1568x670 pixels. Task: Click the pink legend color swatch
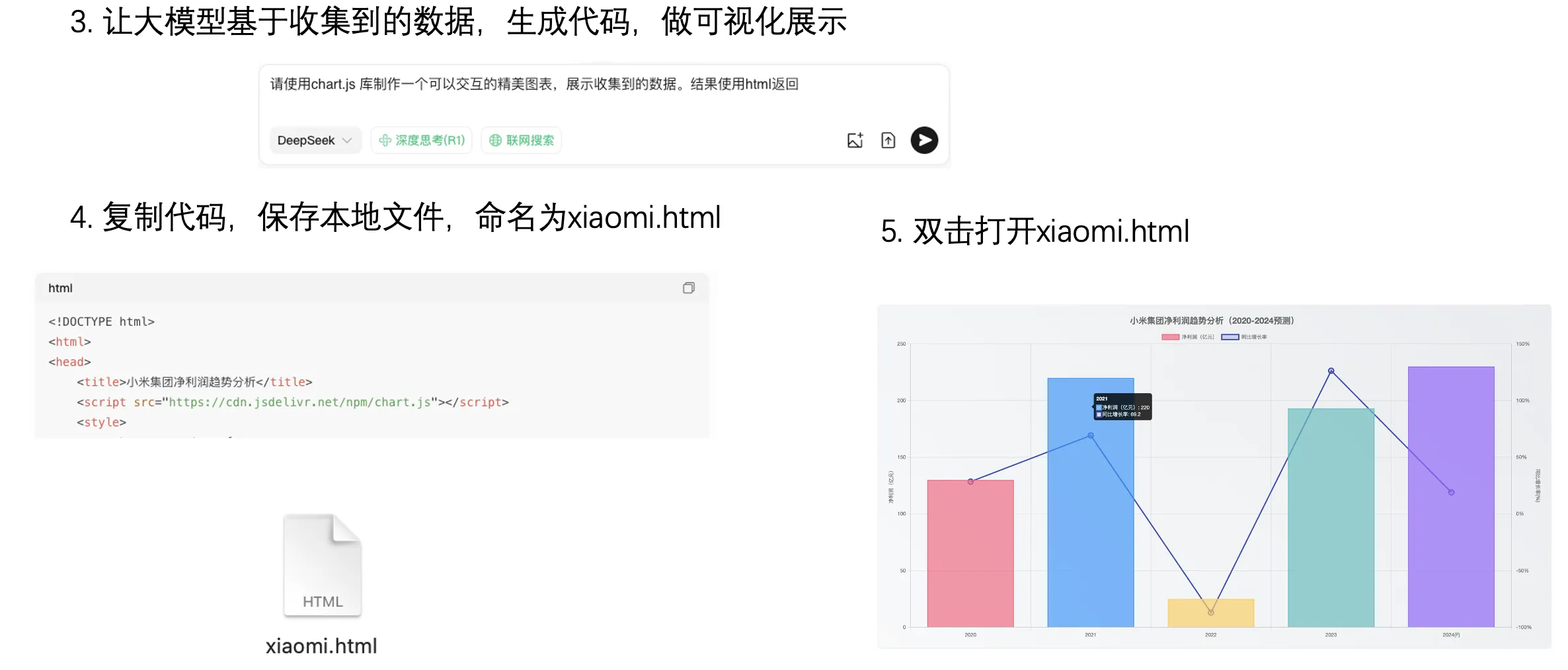(1170, 337)
